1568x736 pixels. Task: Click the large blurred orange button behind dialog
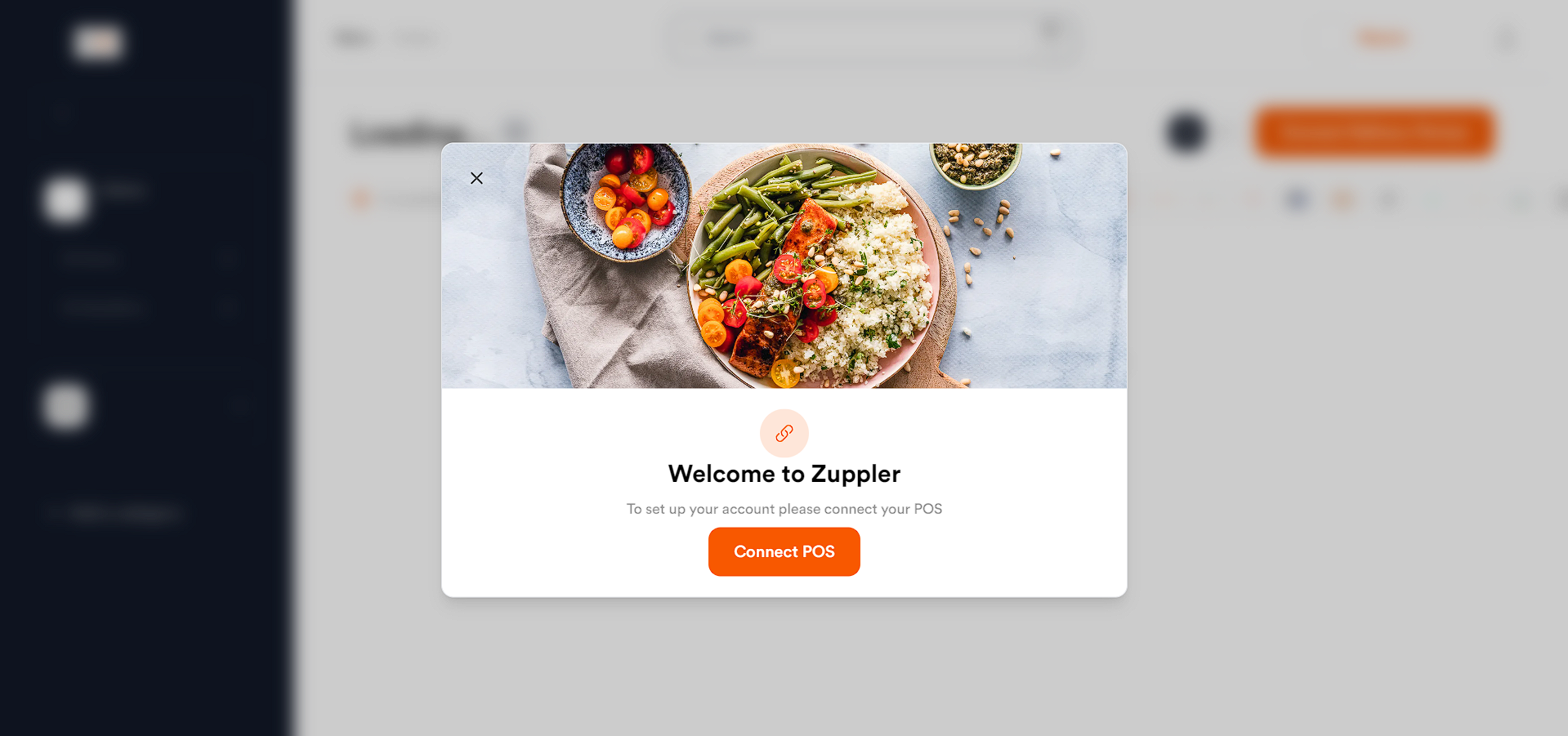click(1374, 132)
